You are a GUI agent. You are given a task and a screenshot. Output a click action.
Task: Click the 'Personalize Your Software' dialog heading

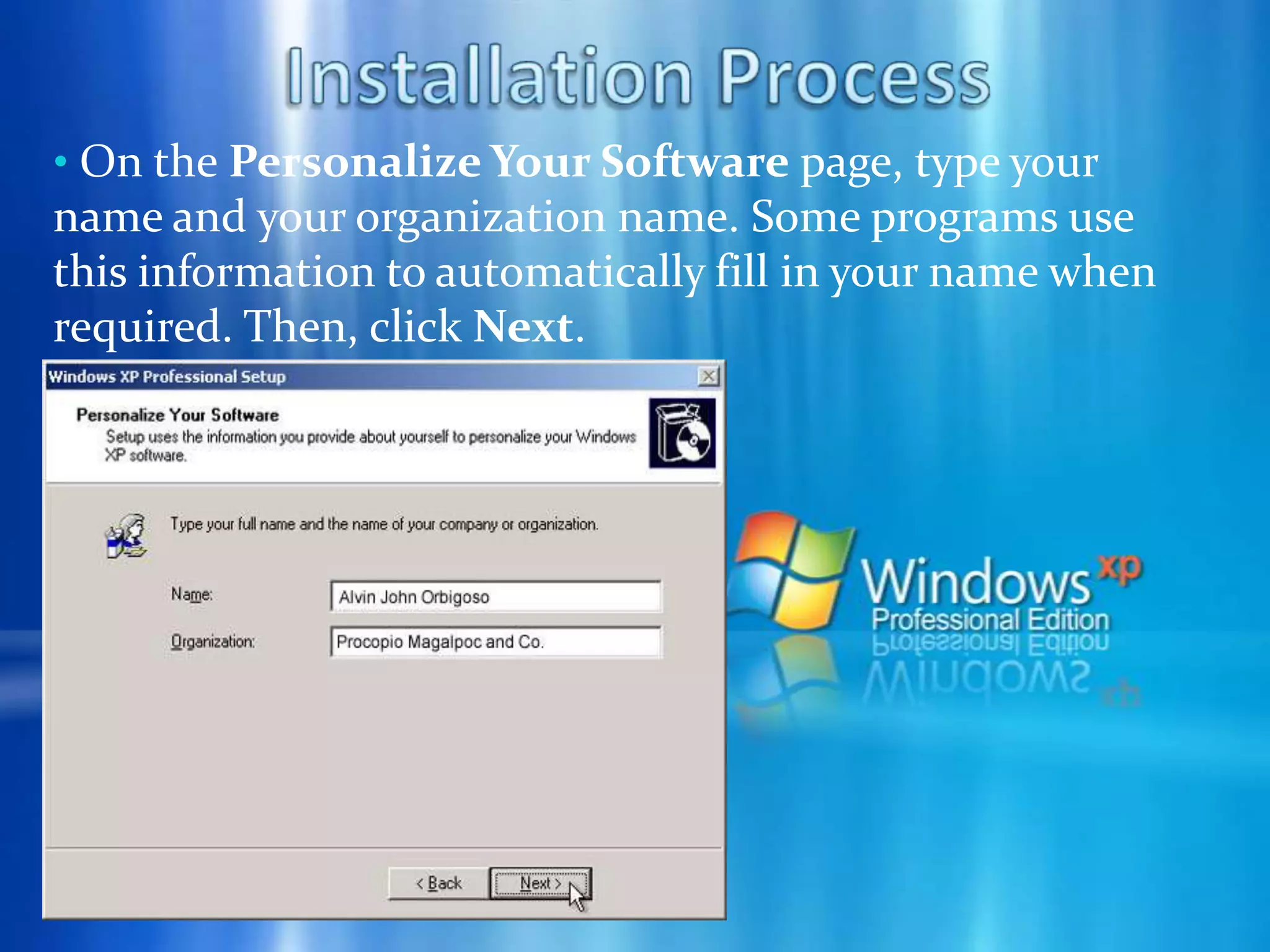pyautogui.click(x=177, y=415)
